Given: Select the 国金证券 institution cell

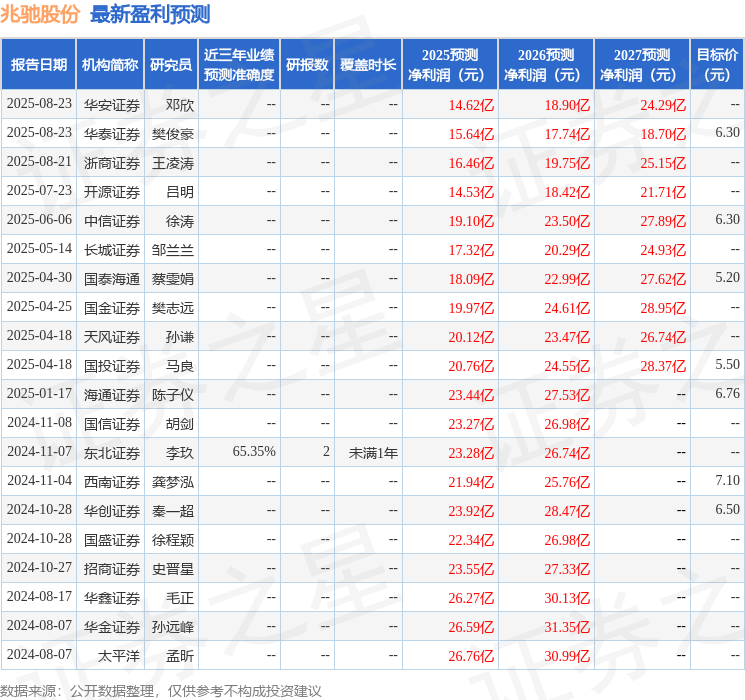Looking at the screenshot, I should click(x=112, y=308).
